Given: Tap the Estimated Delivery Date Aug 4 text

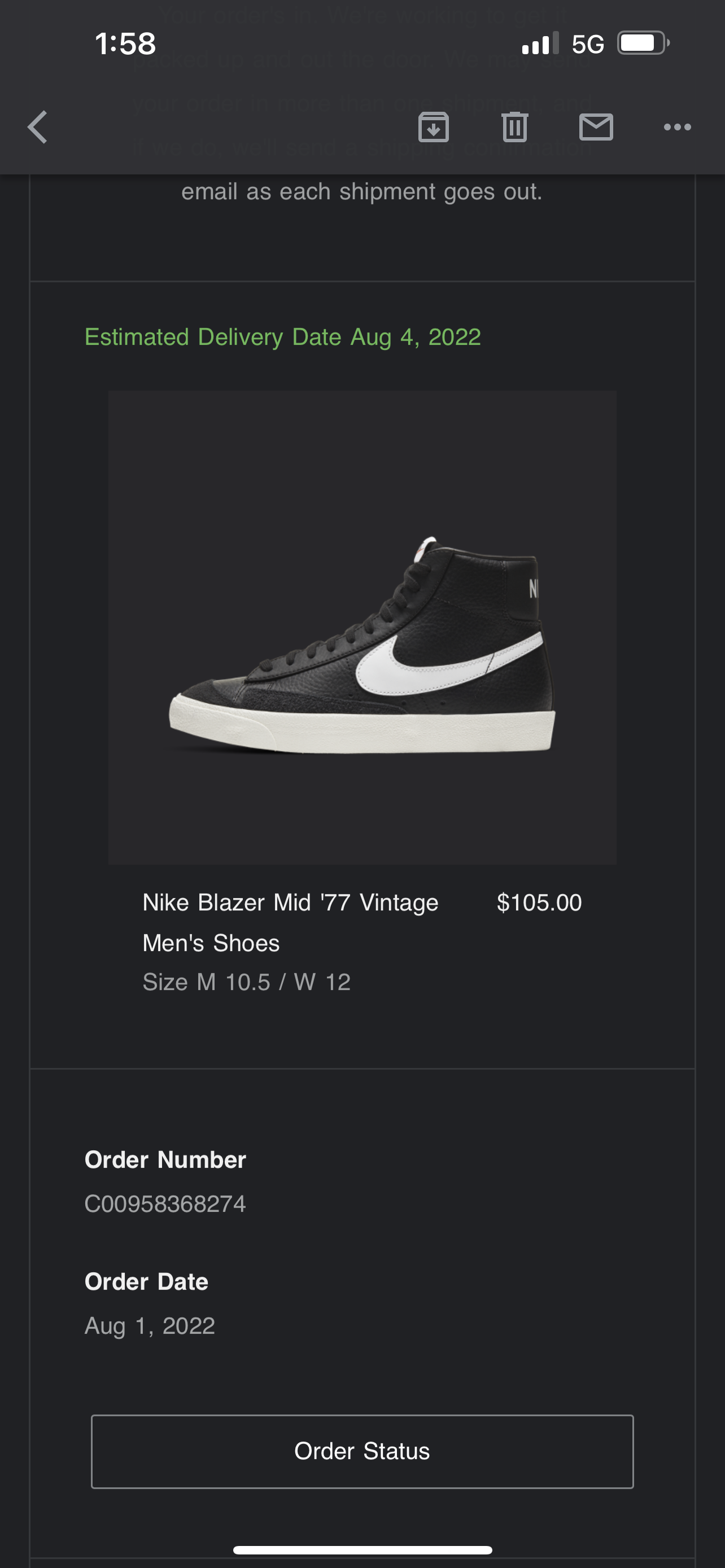Looking at the screenshot, I should click(x=282, y=337).
